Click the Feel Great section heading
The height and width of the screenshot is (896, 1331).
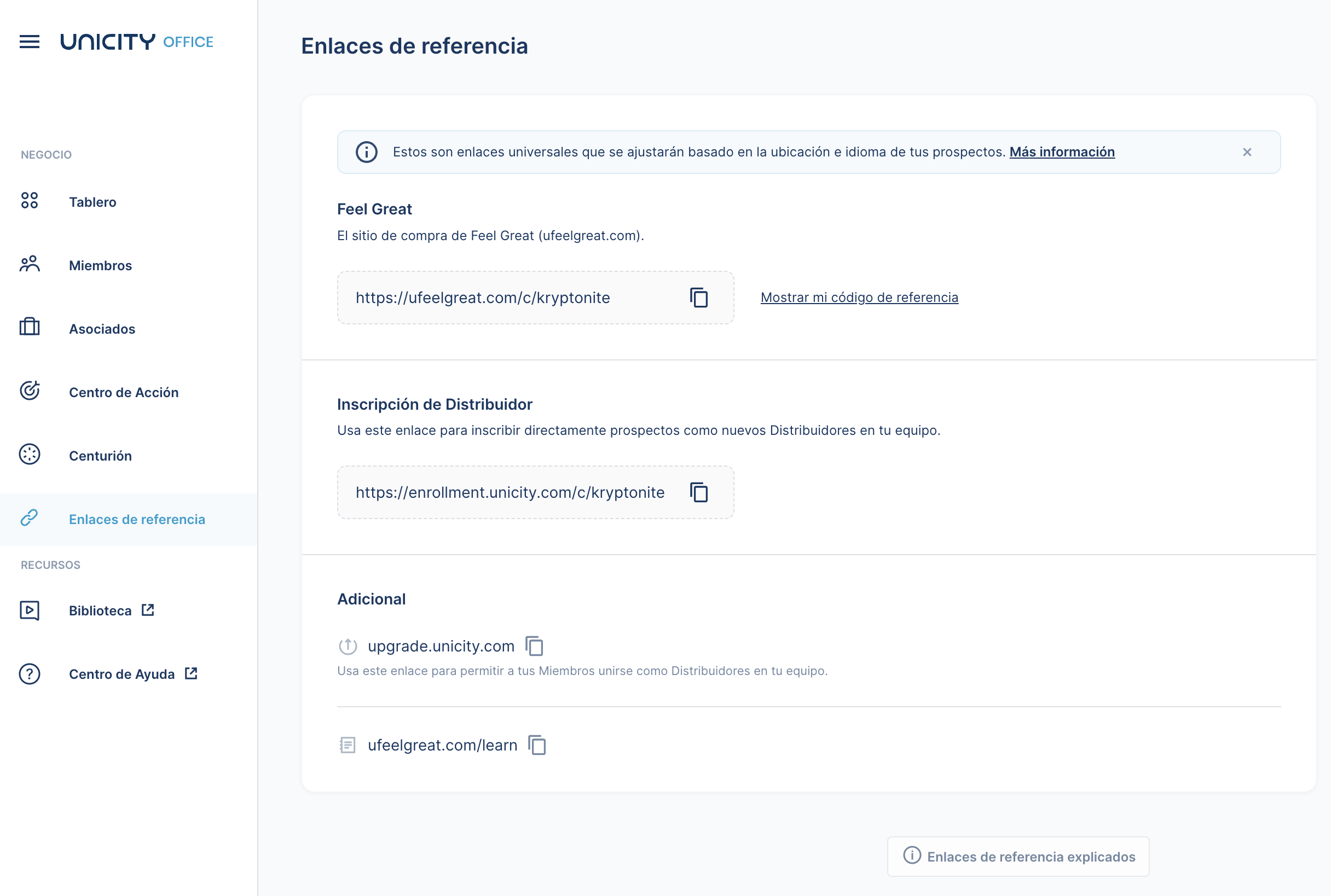tap(374, 209)
